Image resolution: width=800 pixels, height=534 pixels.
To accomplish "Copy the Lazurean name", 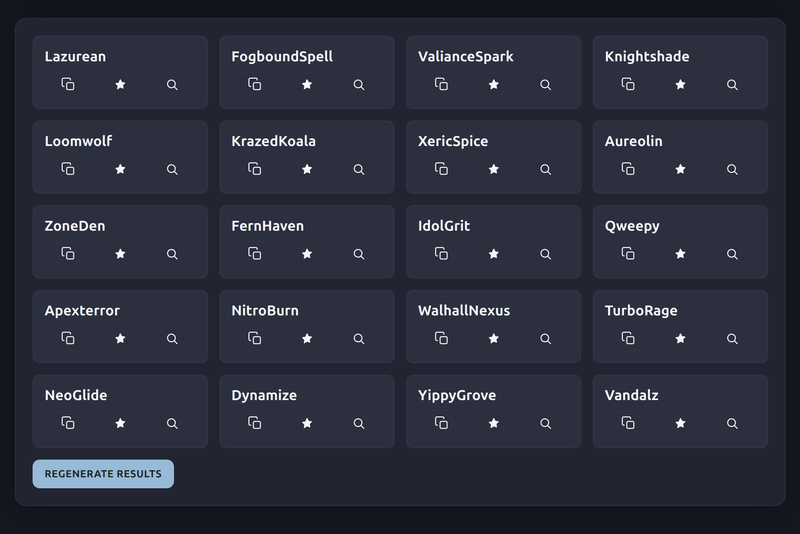I will 68,84.
